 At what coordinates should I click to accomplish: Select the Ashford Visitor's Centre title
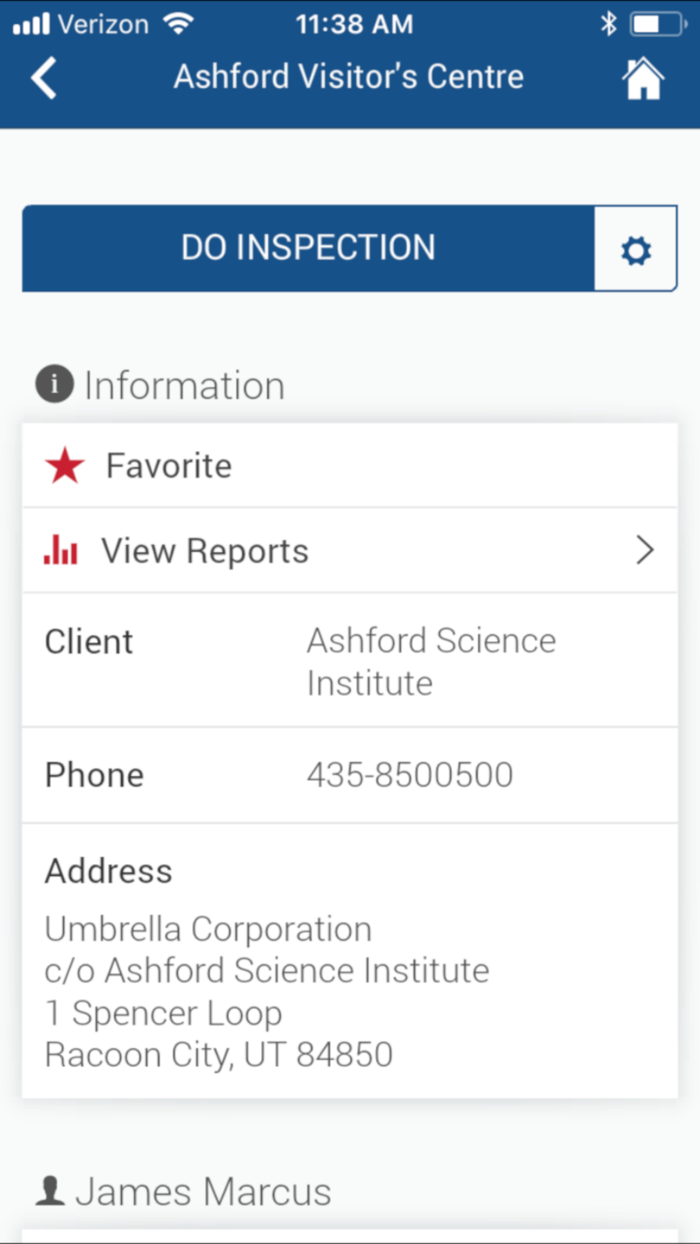pos(348,77)
